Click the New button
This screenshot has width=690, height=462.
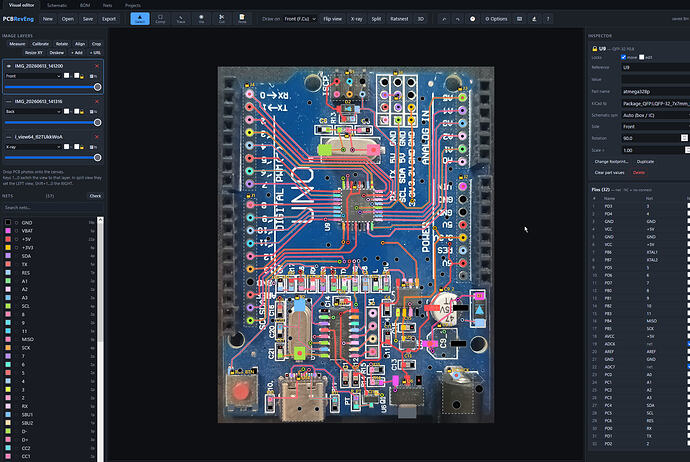point(48,19)
